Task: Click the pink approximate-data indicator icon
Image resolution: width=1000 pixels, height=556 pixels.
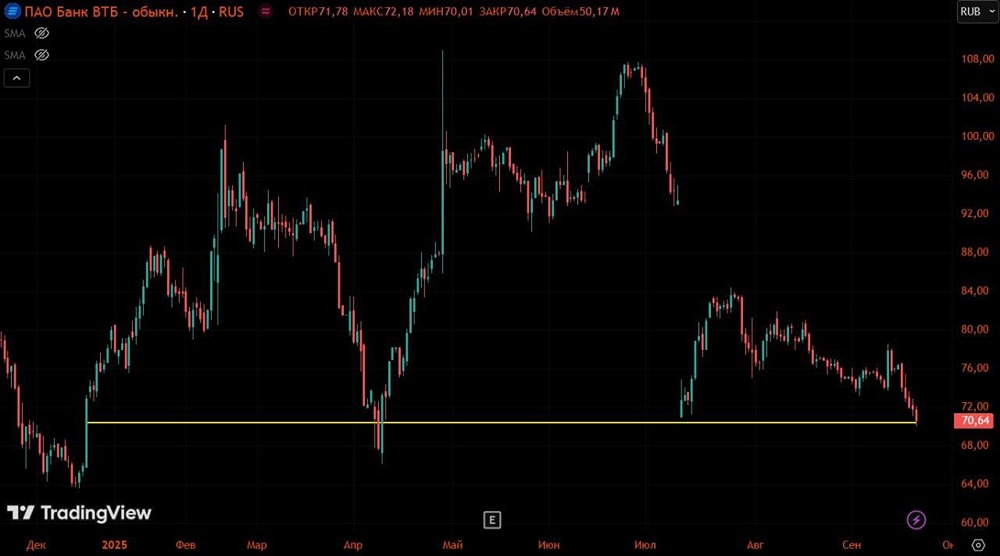Action: click(265, 11)
